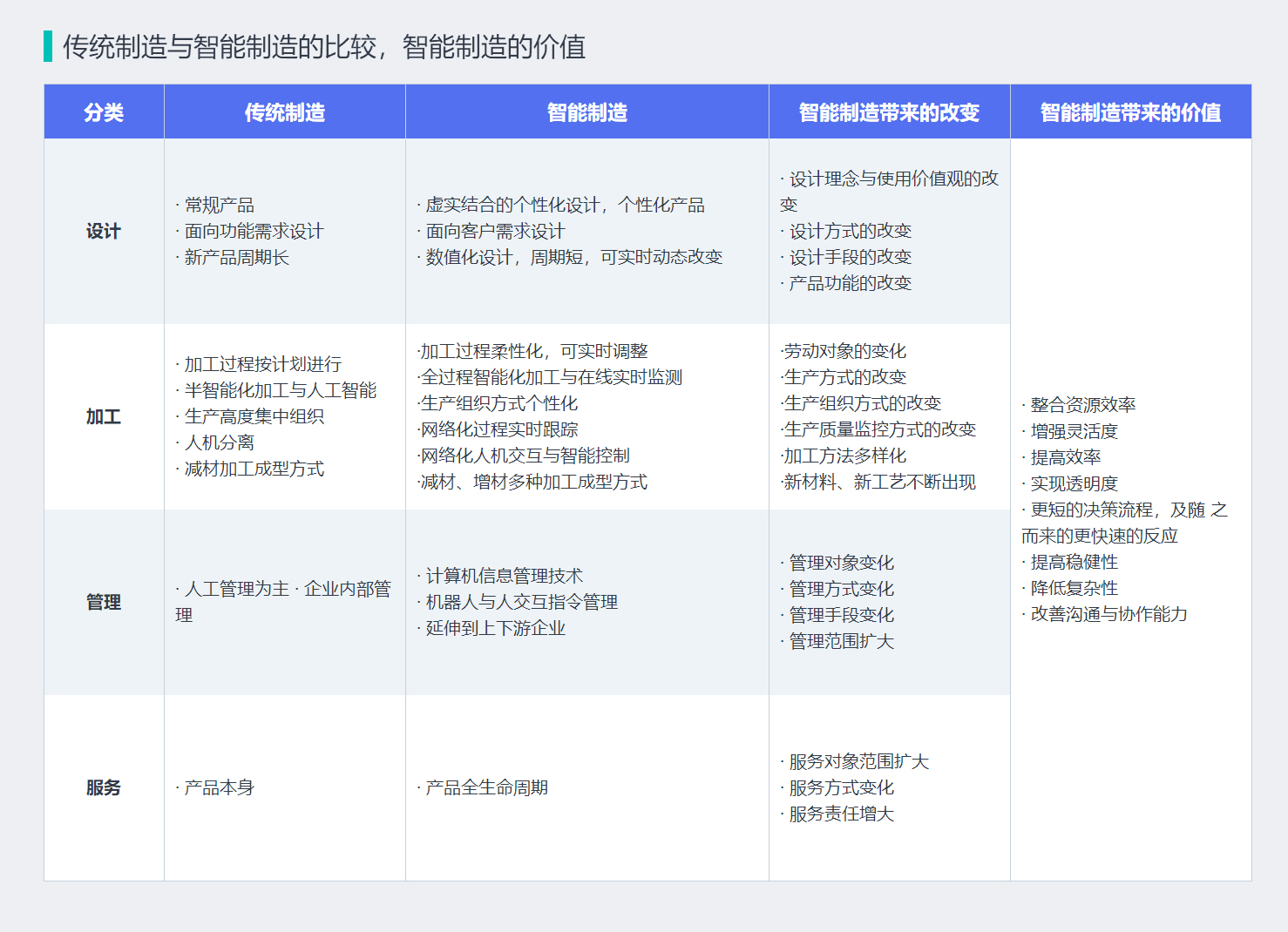Click the text 计算机信息管理技术
Screen dimensions: 1288x932
click(500, 577)
